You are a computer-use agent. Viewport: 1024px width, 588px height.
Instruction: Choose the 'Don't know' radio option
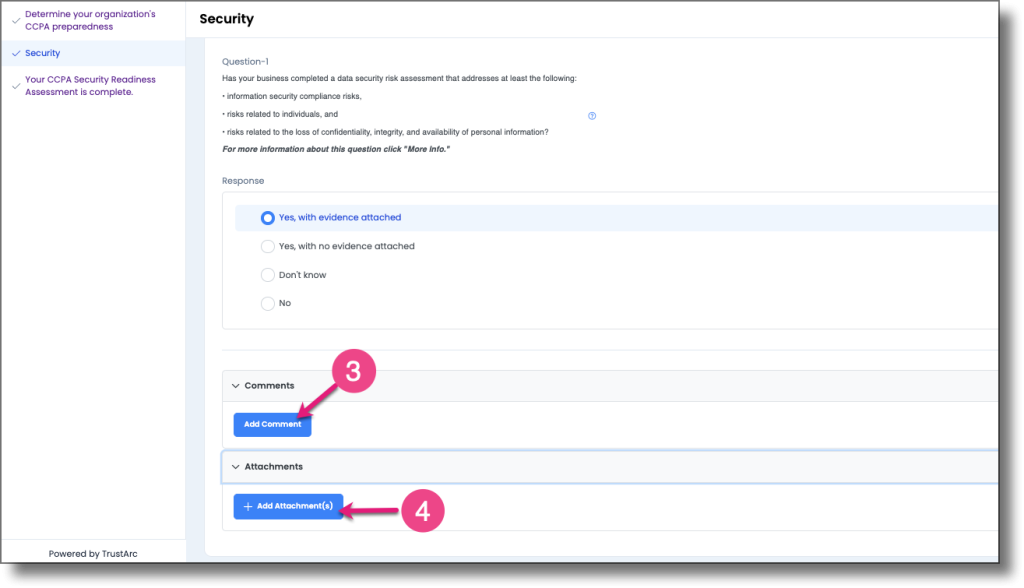267,275
